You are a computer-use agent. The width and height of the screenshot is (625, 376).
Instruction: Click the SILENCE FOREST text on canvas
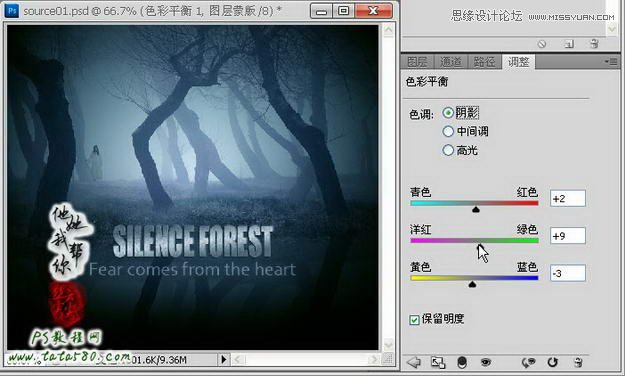tap(193, 242)
